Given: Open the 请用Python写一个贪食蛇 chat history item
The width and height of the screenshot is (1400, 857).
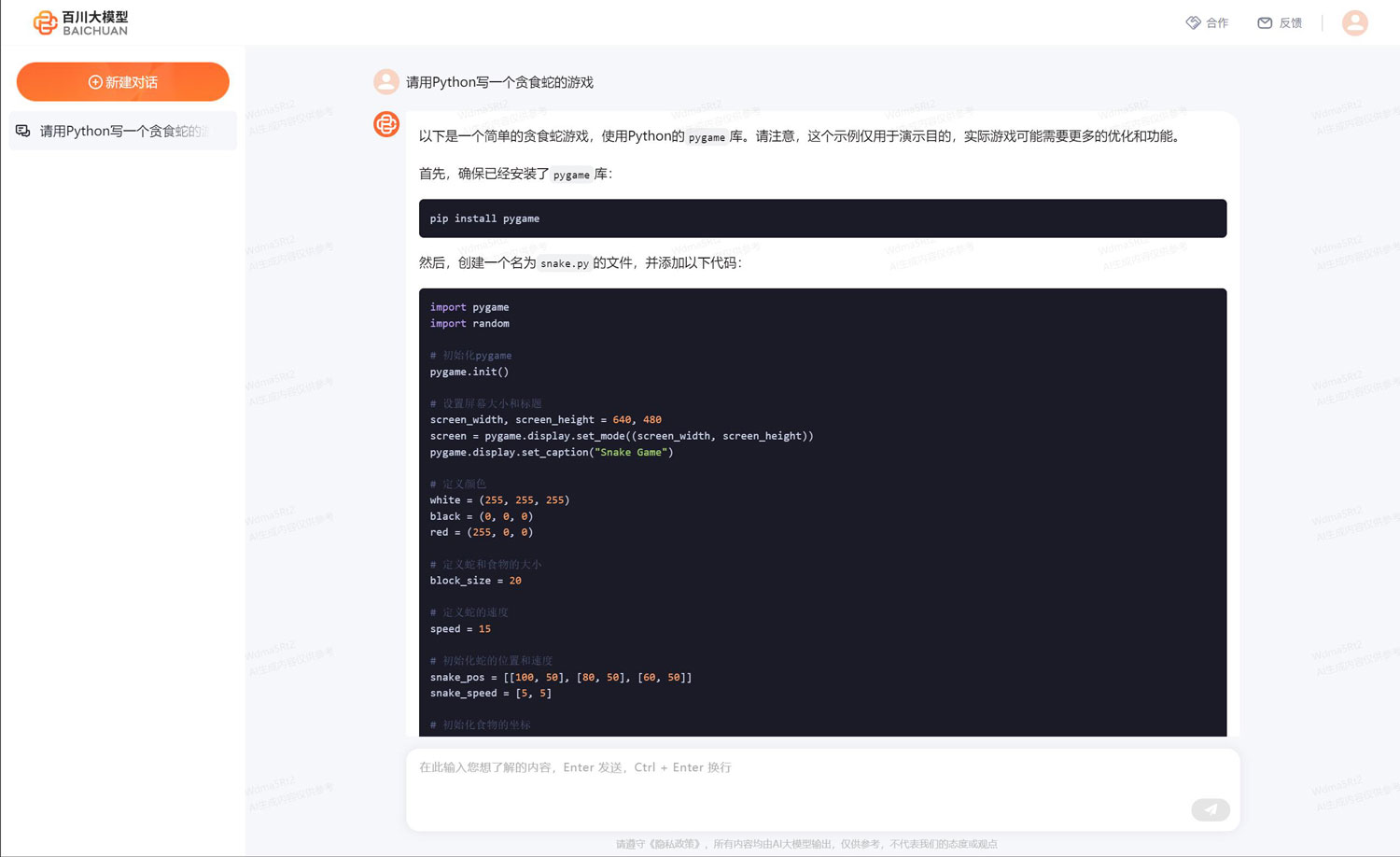Looking at the screenshot, I should [x=123, y=131].
